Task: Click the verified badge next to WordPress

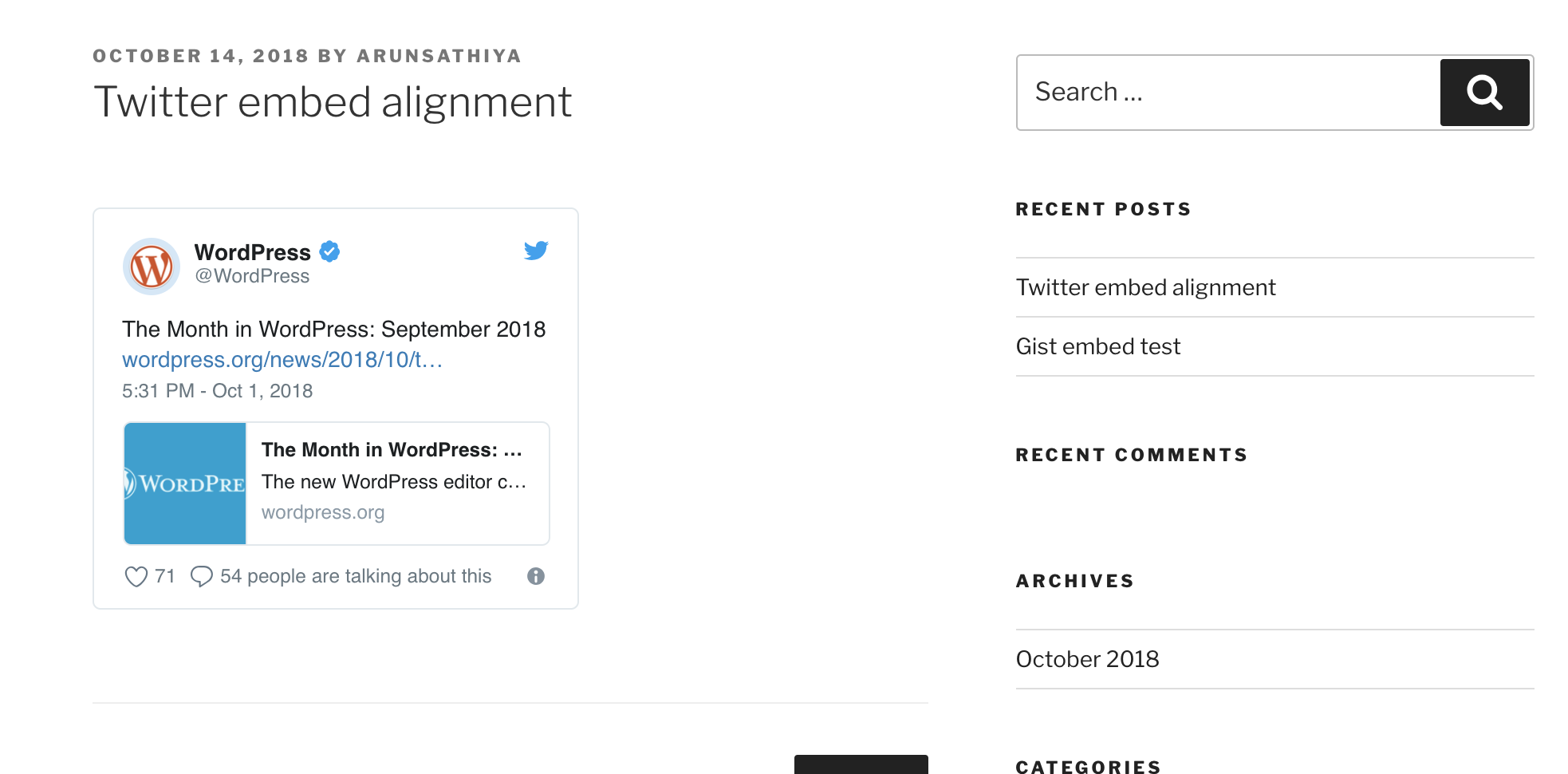Action: click(x=329, y=251)
